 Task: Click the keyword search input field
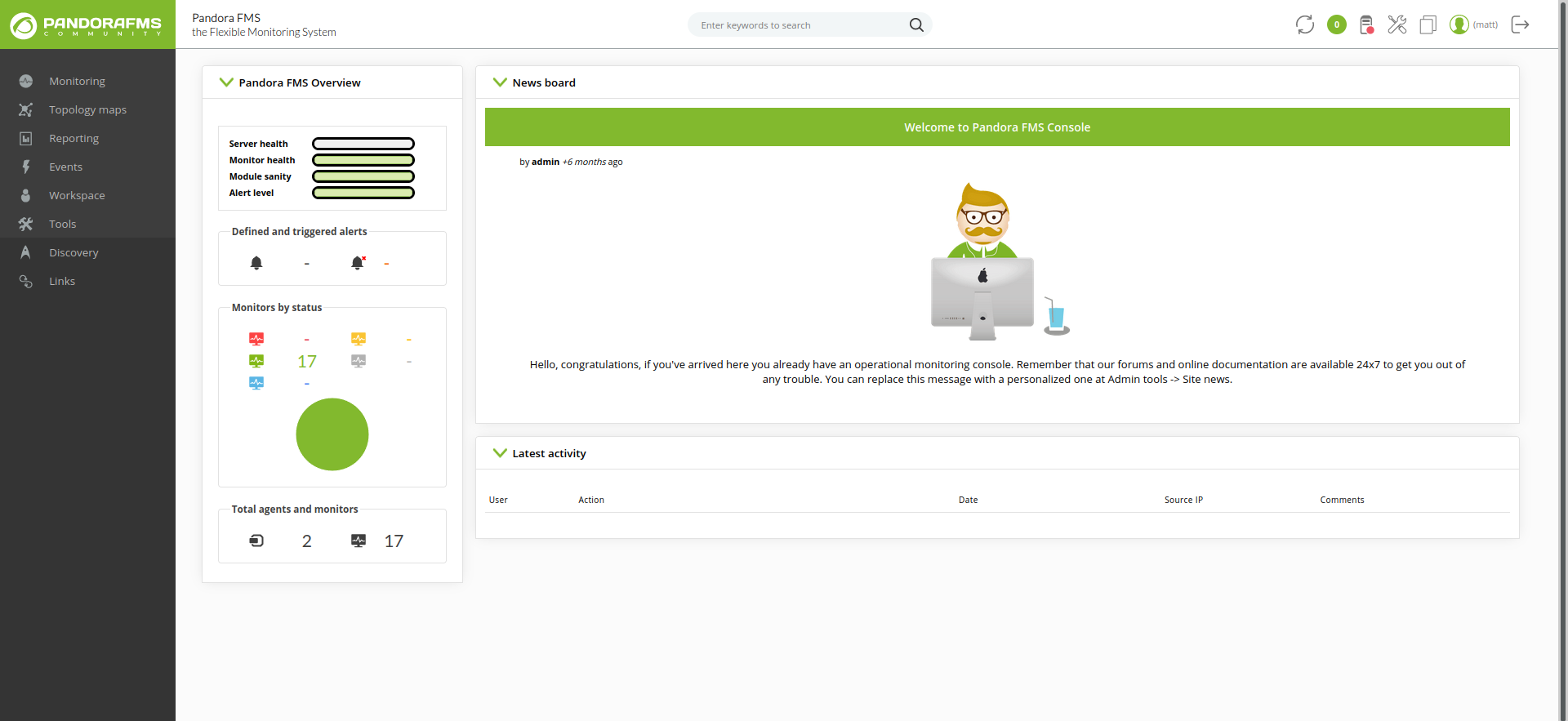(x=800, y=25)
